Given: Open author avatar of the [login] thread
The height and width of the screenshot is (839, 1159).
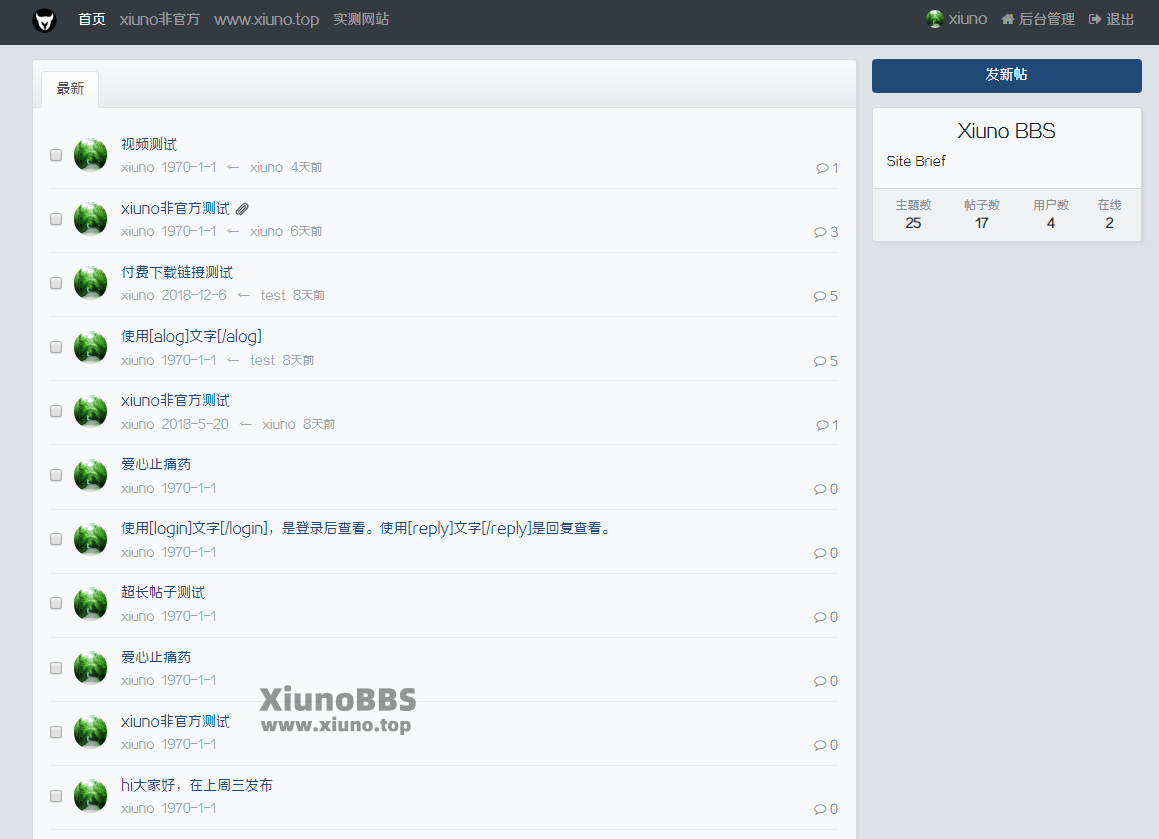Looking at the screenshot, I should pos(91,539).
